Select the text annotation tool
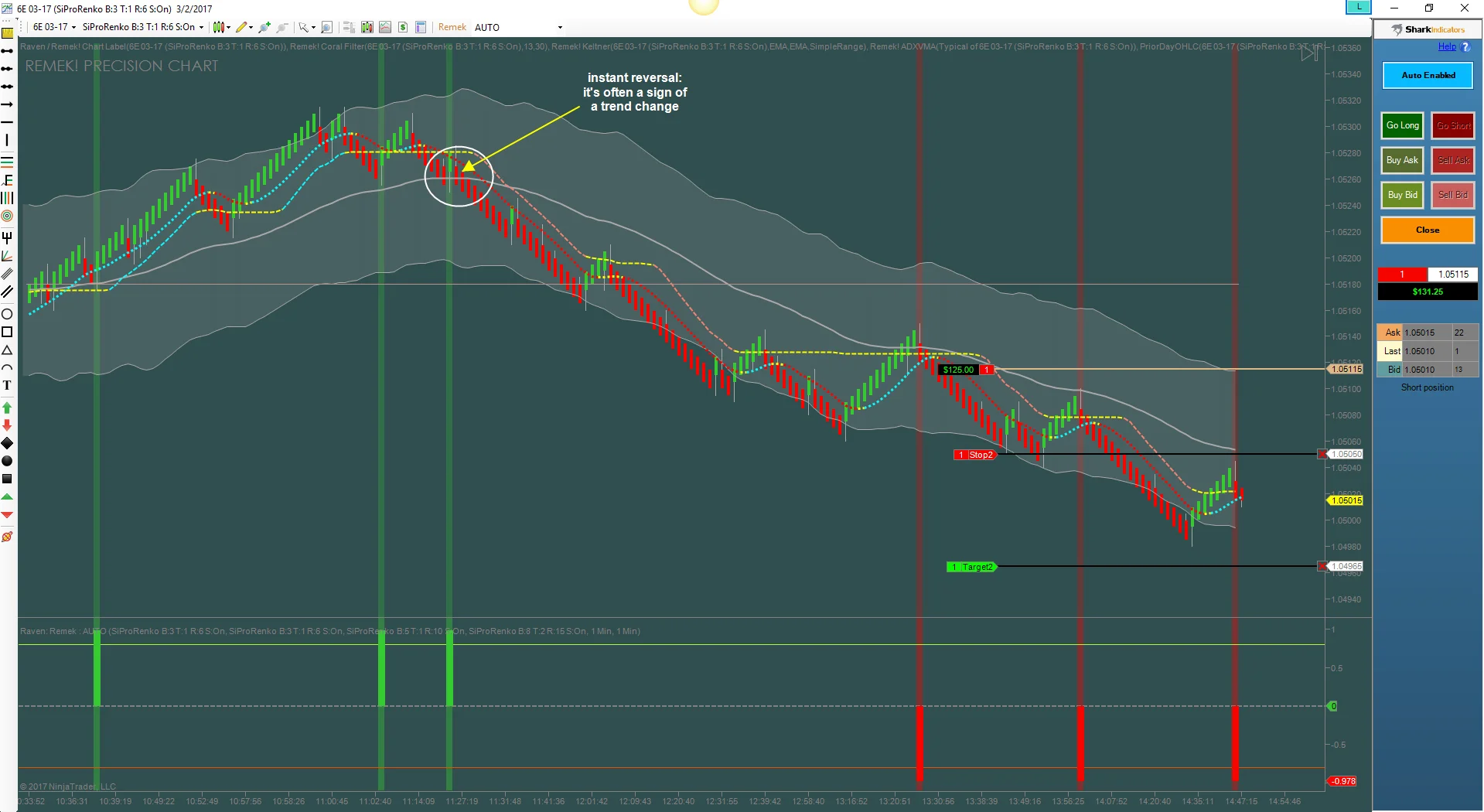1484x812 pixels. click(7, 385)
